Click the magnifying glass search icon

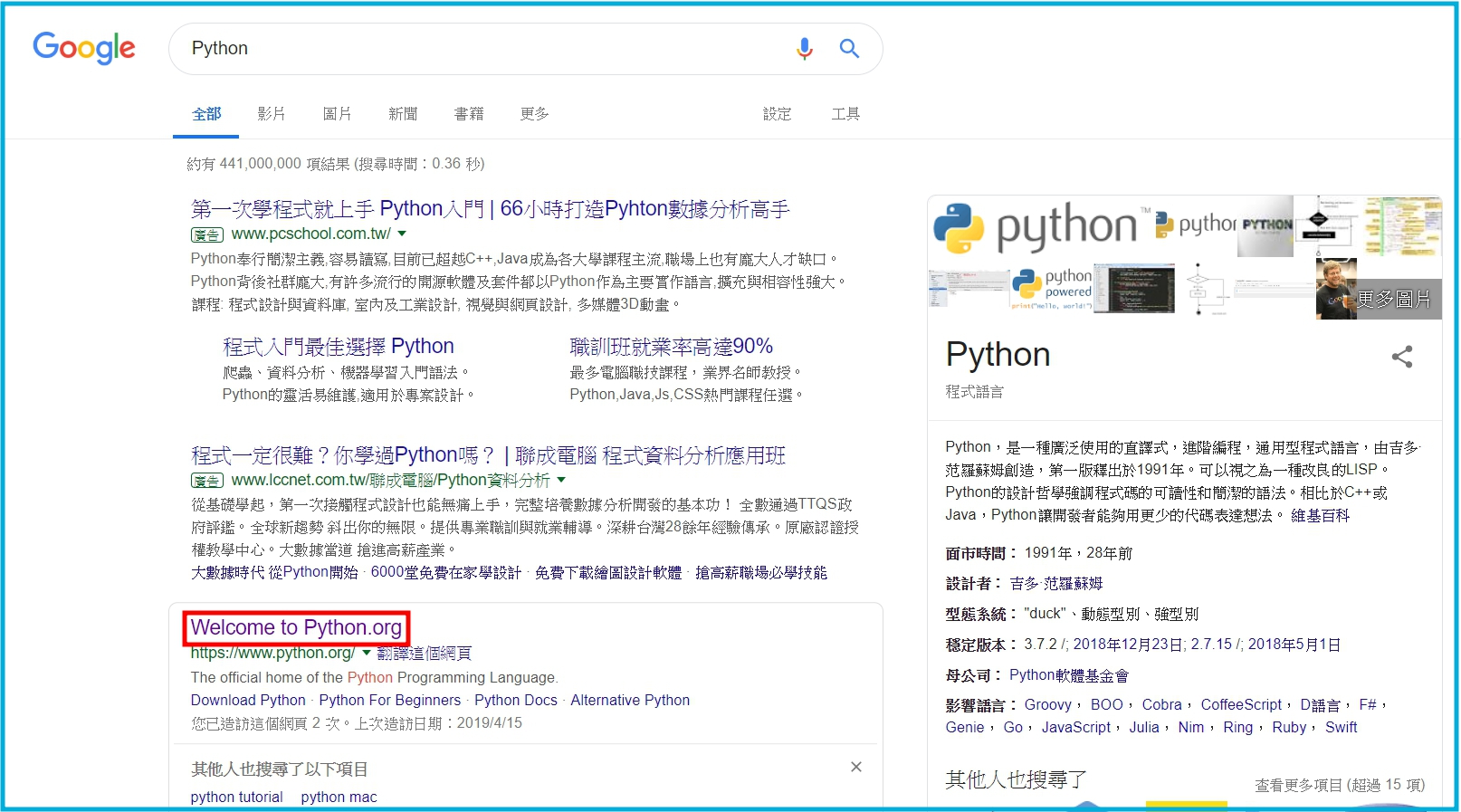pyautogui.click(x=849, y=49)
